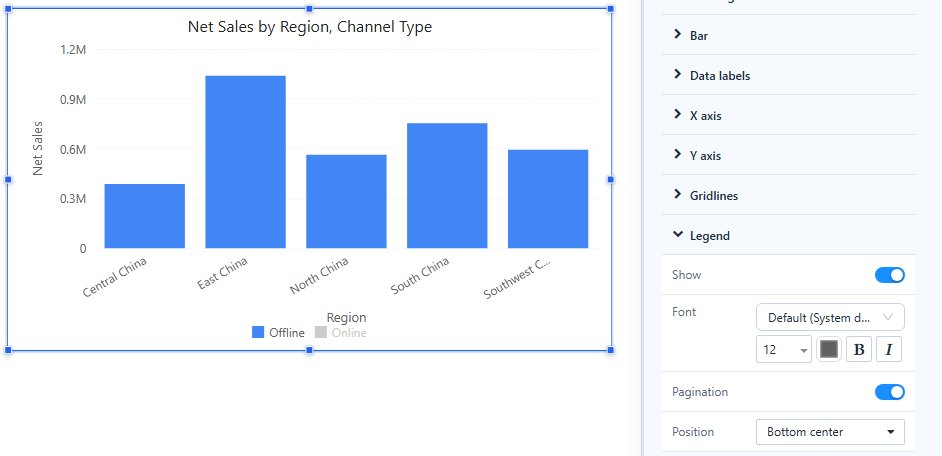Click the East China axis label
This screenshot has width=942, height=456.
coord(222,273)
